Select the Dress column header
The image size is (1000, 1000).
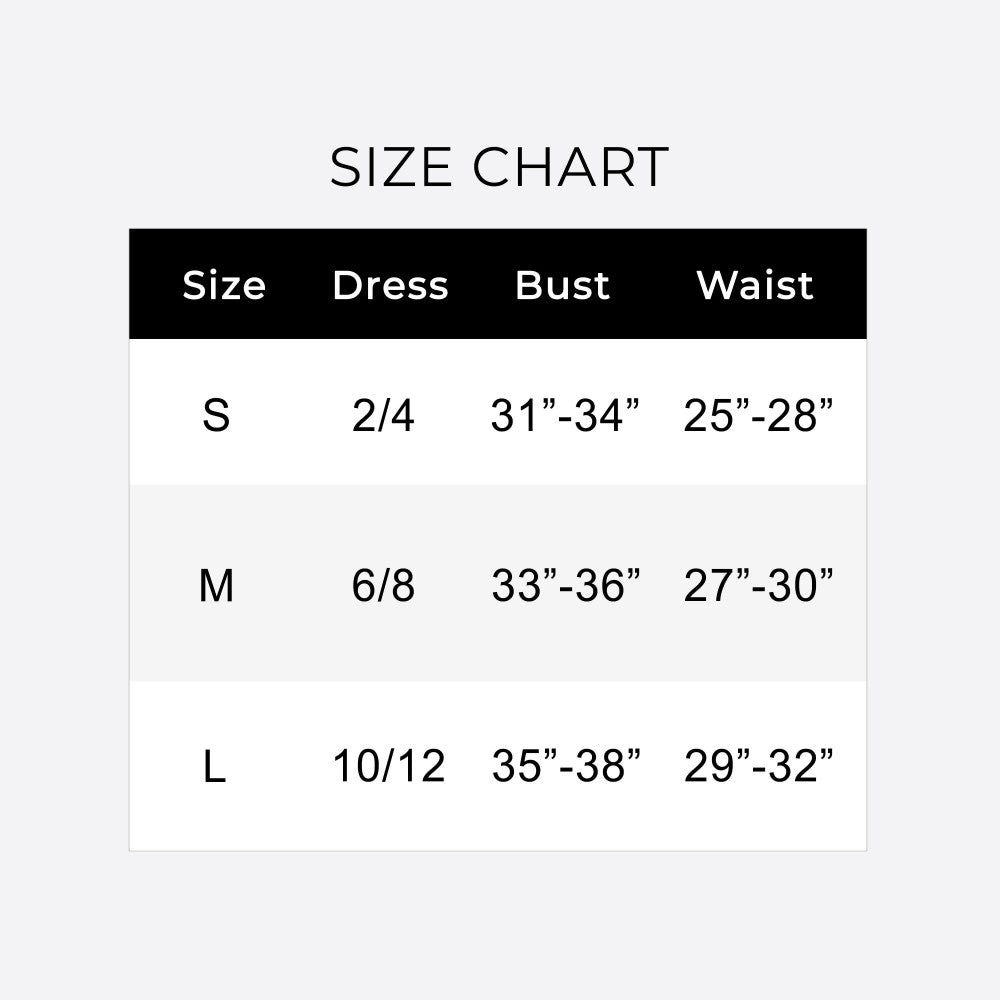390,286
